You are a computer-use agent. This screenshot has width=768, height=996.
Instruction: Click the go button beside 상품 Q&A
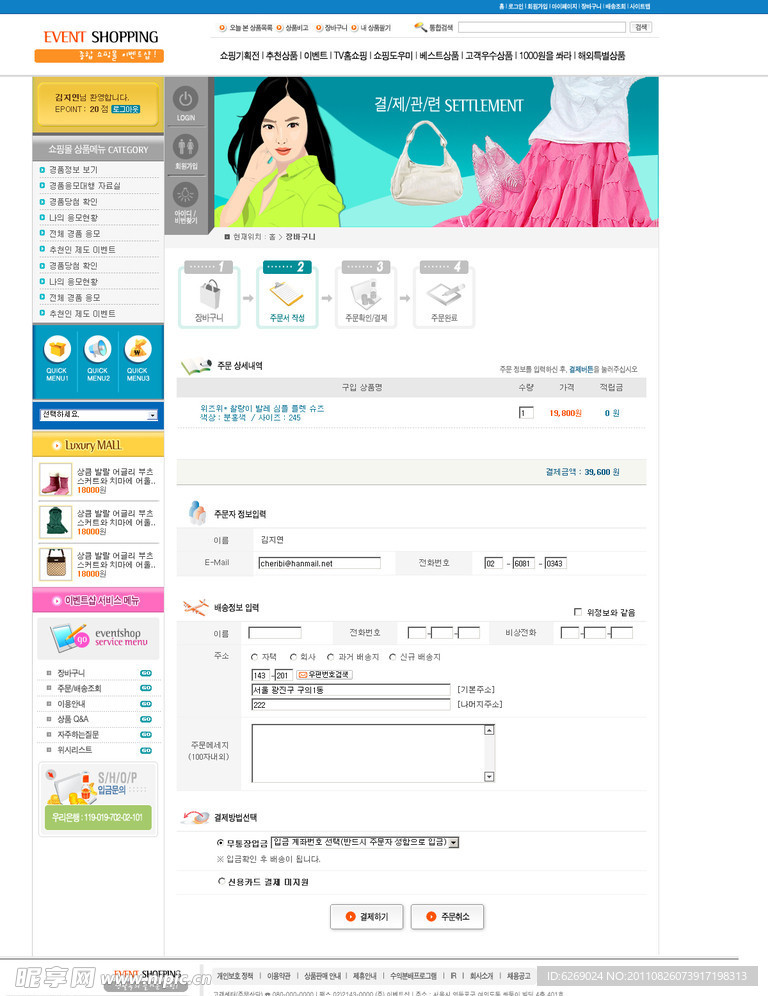click(146, 719)
